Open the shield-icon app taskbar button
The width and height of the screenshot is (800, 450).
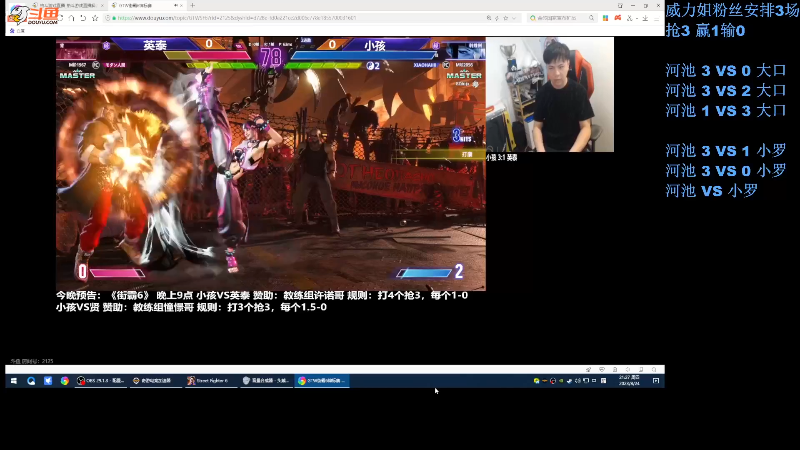[266, 381]
